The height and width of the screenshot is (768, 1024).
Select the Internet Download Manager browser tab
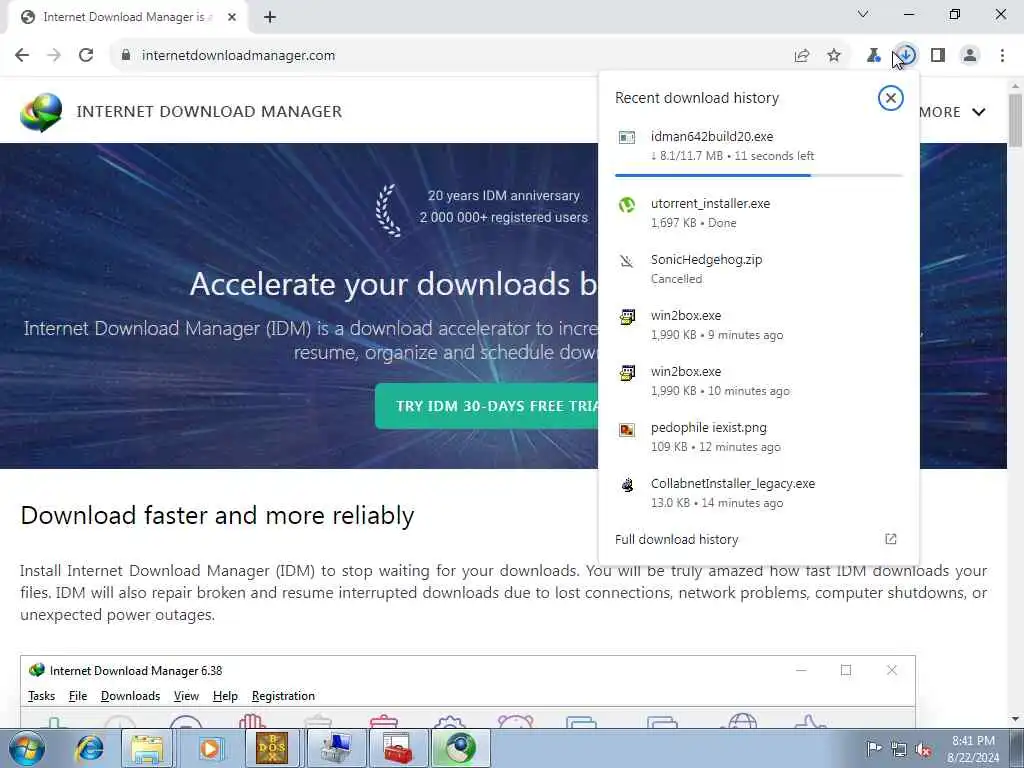point(127,18)
